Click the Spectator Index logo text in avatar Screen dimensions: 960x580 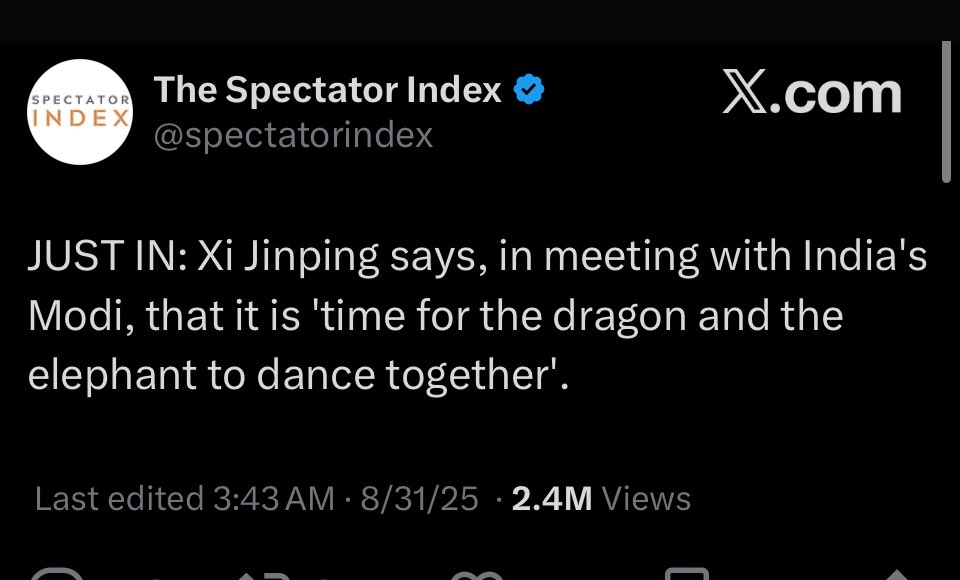click(79, 112)
